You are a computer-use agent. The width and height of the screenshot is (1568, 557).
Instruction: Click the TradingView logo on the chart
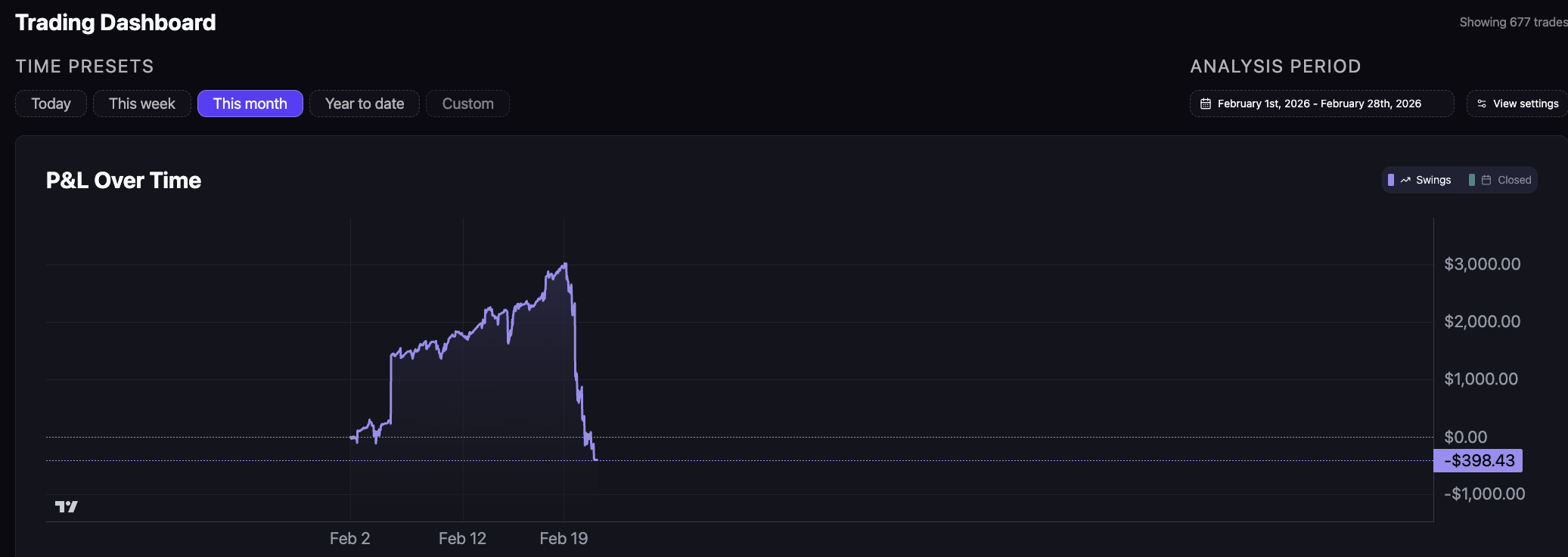coord(67,506)
